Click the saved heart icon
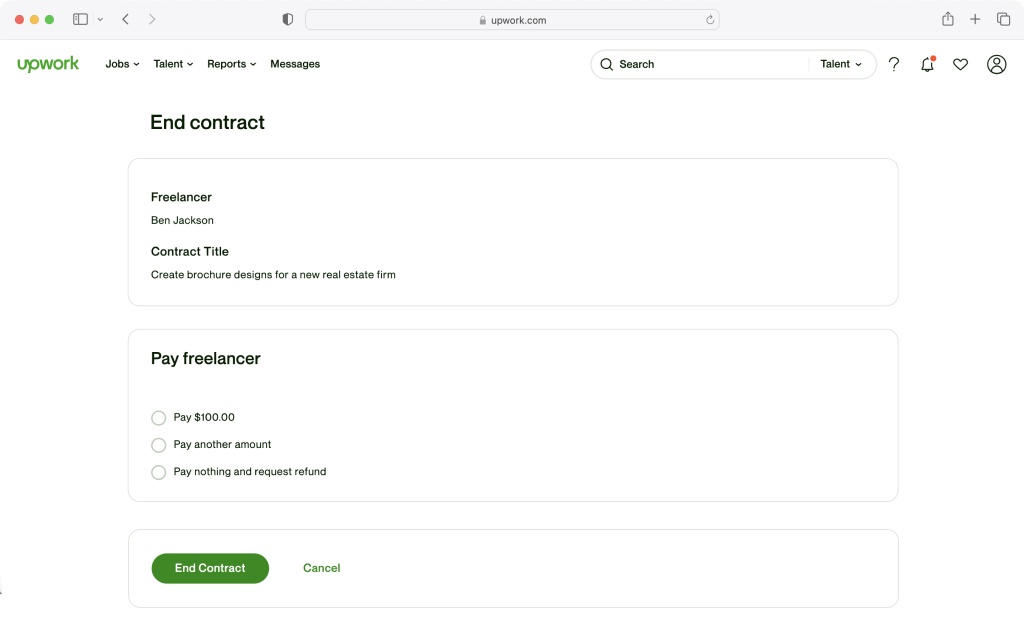The image size is (1024, 640). point(960,64)
